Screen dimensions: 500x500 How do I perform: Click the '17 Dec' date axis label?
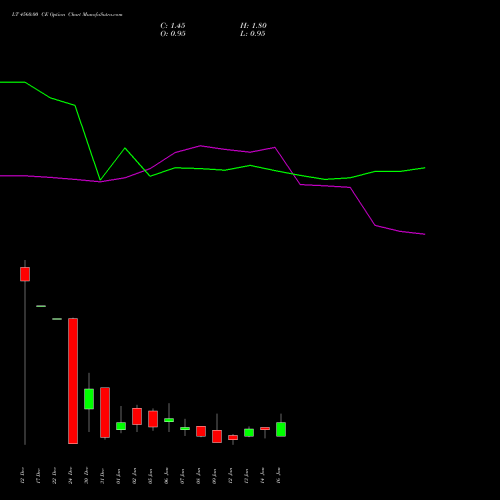pos(38,476)
